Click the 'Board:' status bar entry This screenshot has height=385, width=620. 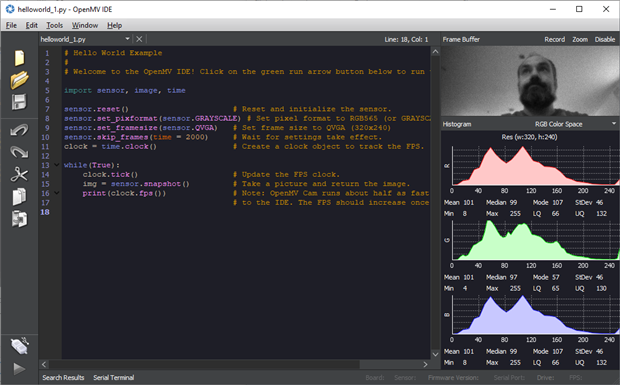pyautogui.click(x=375, y=378)
